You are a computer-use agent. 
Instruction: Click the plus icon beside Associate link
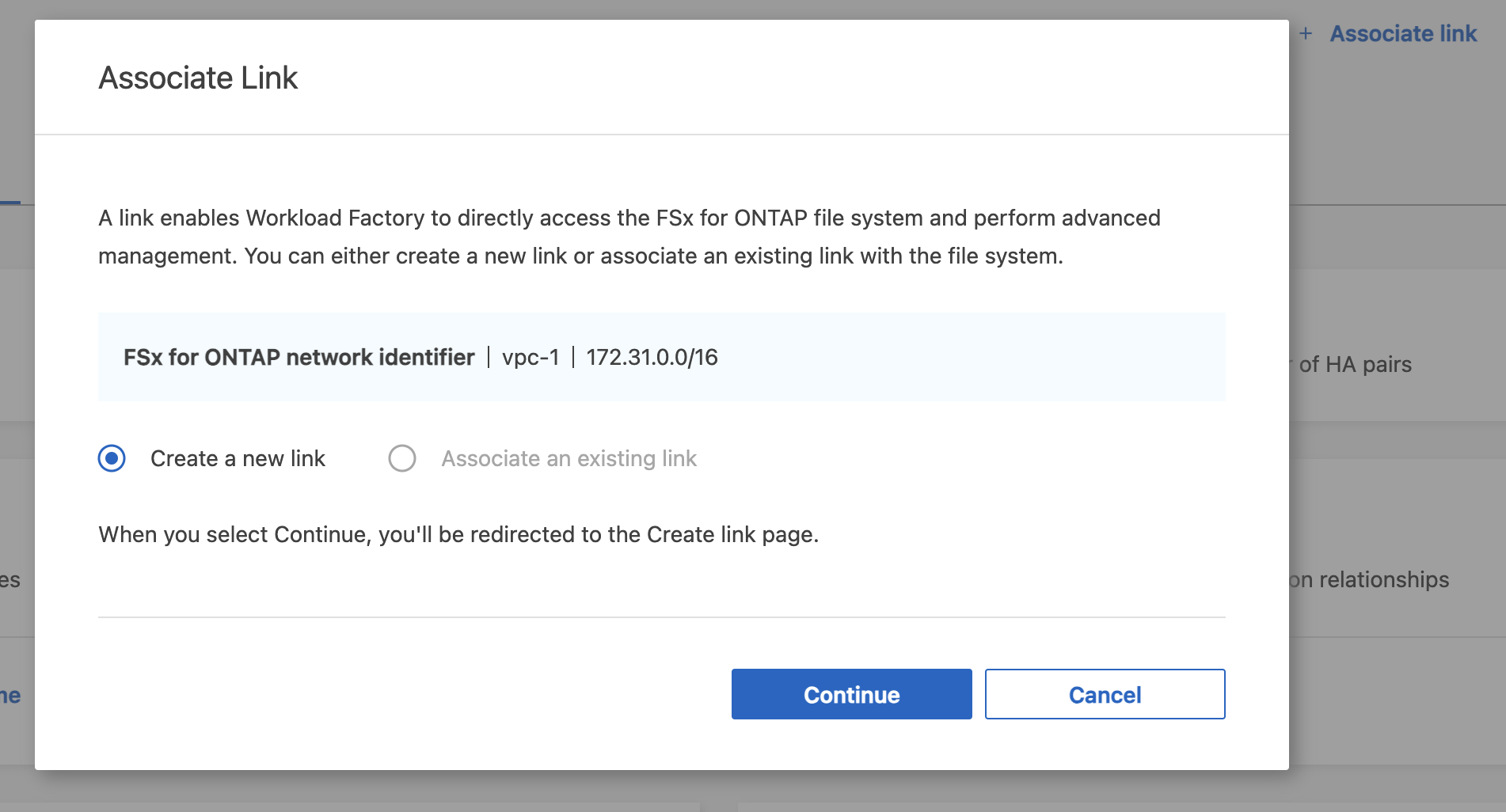click(1306, 33)
